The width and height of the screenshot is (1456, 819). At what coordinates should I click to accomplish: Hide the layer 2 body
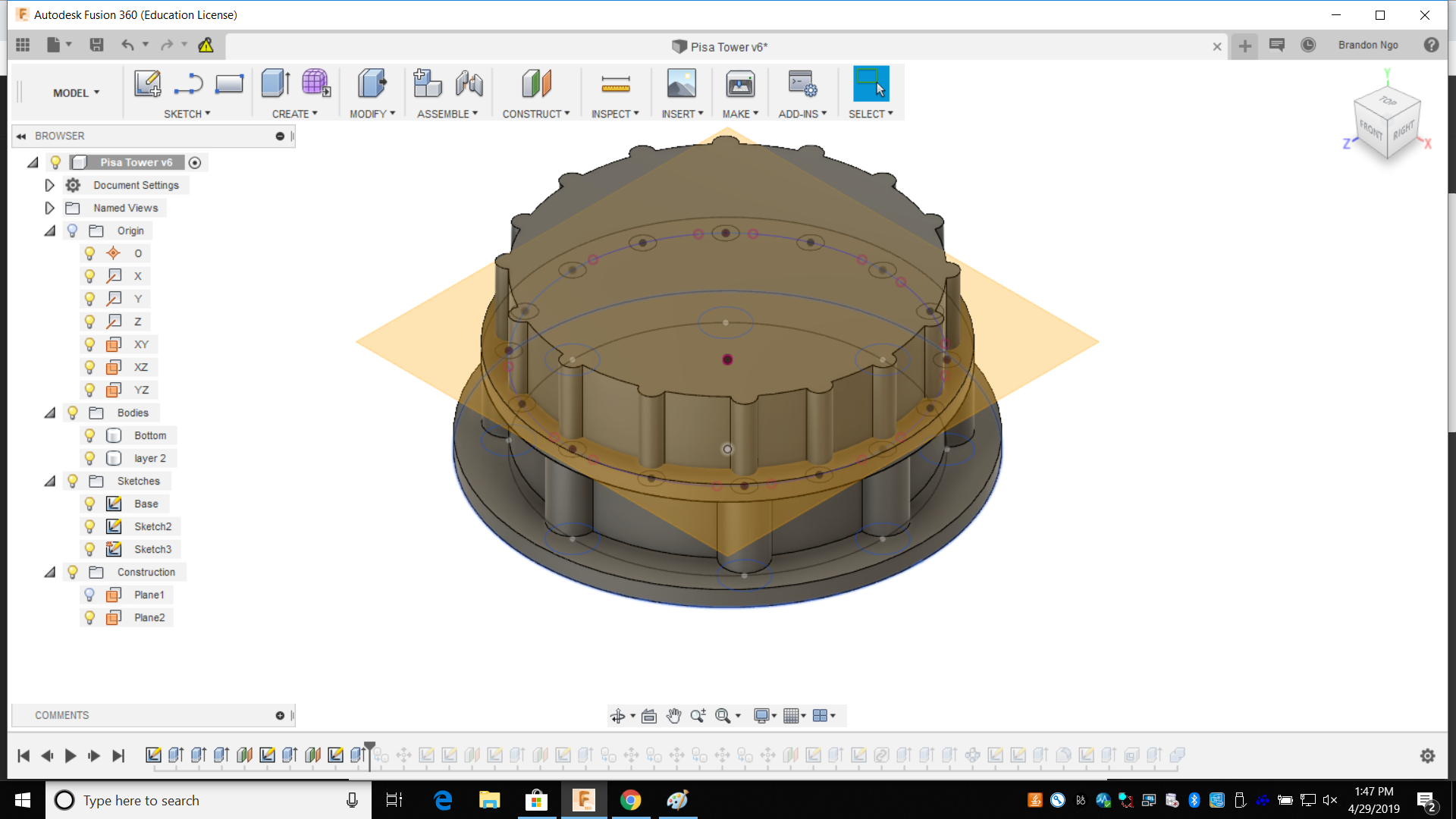pyautogui.click(x=89, y=458)
